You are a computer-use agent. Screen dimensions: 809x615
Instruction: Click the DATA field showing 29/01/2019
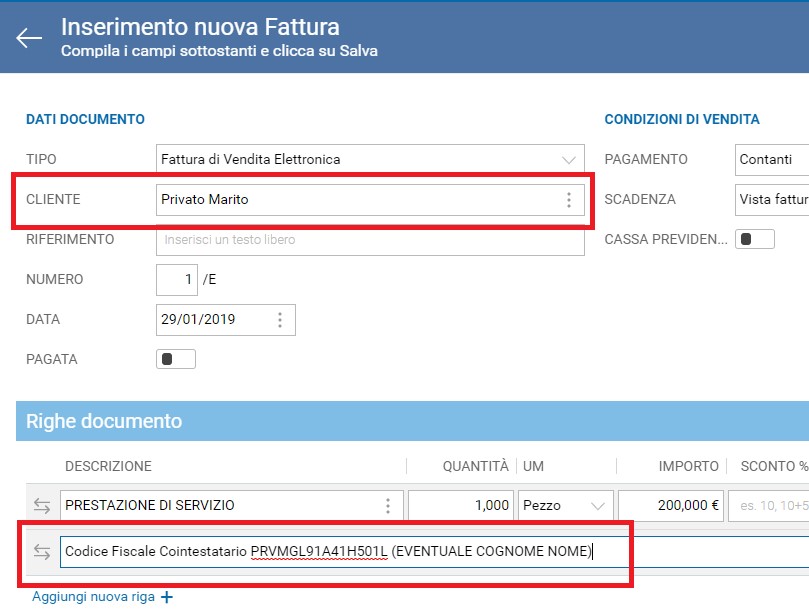225,320
